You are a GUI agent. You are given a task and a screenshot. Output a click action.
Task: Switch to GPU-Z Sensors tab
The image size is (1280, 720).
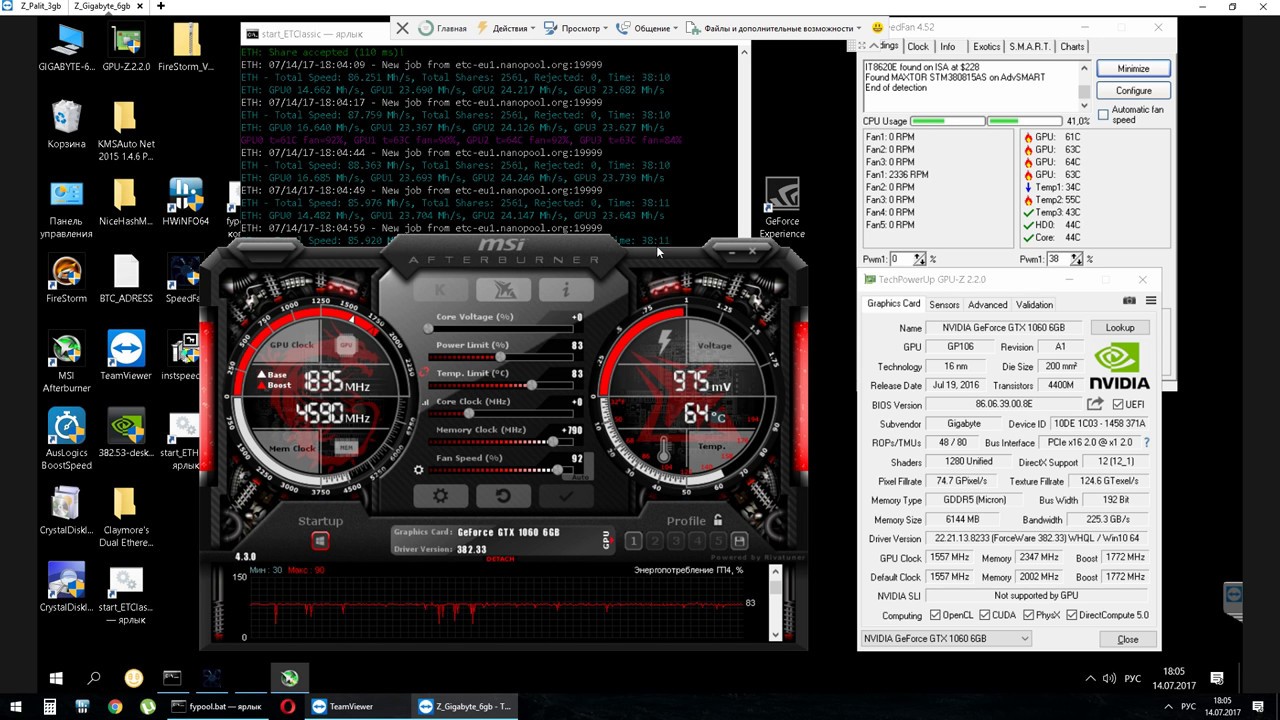pyautogui.click(x=944, y=305)
